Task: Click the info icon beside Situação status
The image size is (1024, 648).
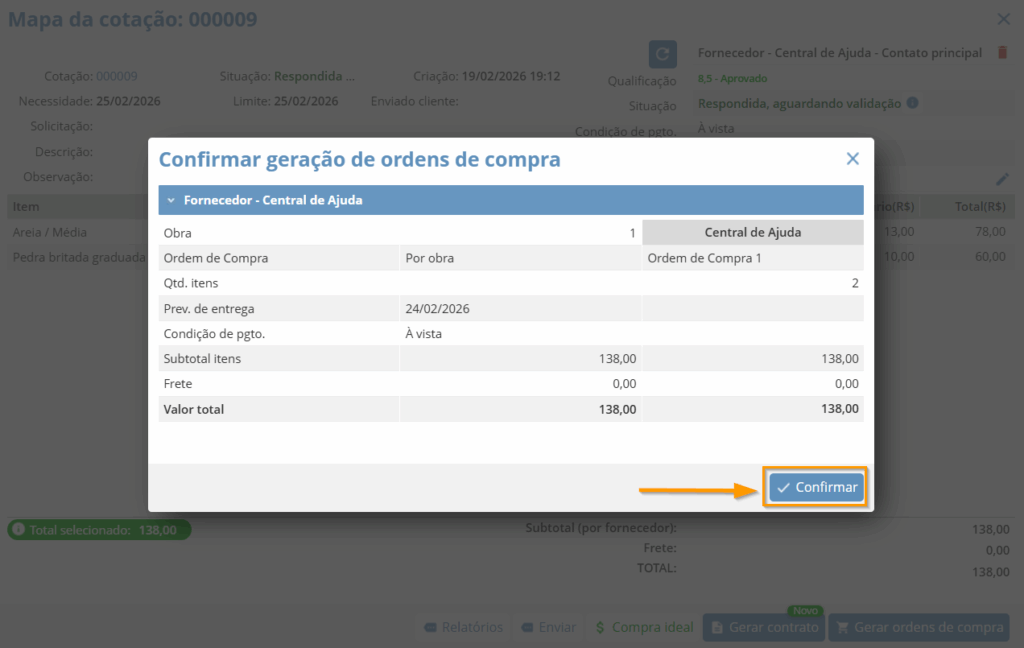Action: point(912,103)
